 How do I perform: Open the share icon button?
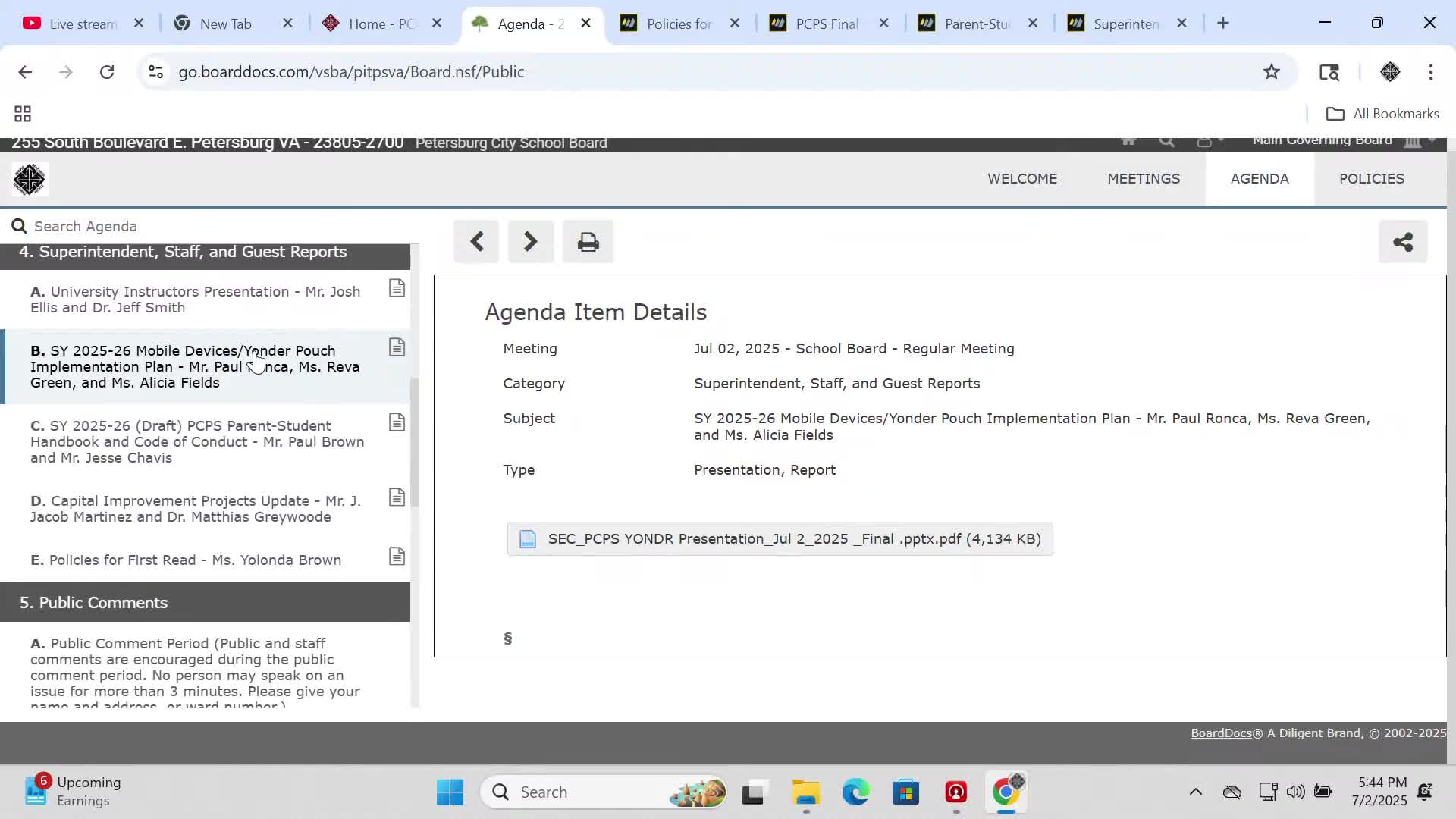click(x=1402, y=242)
